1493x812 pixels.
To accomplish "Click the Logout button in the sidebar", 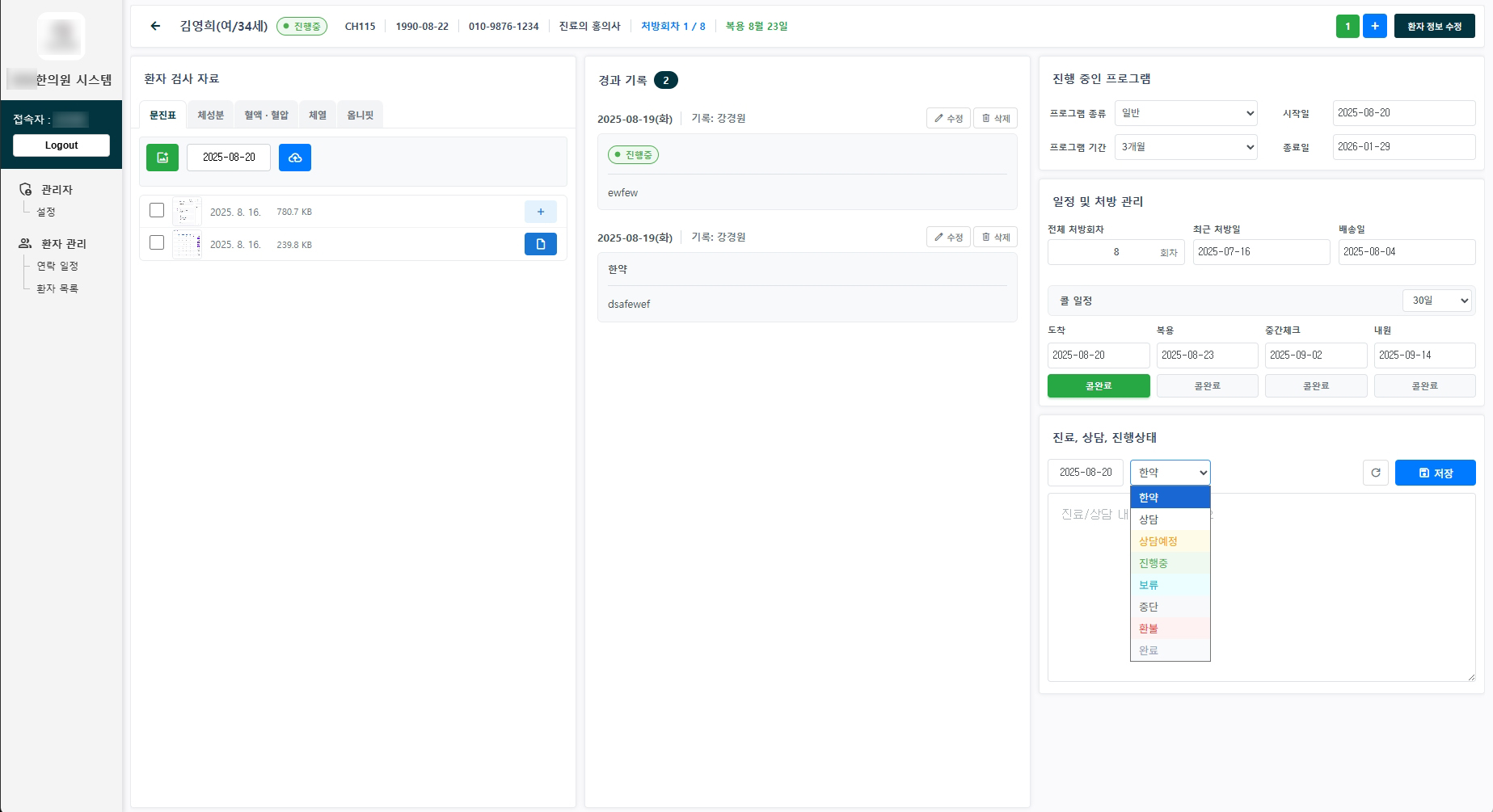I will click(61, 145).
